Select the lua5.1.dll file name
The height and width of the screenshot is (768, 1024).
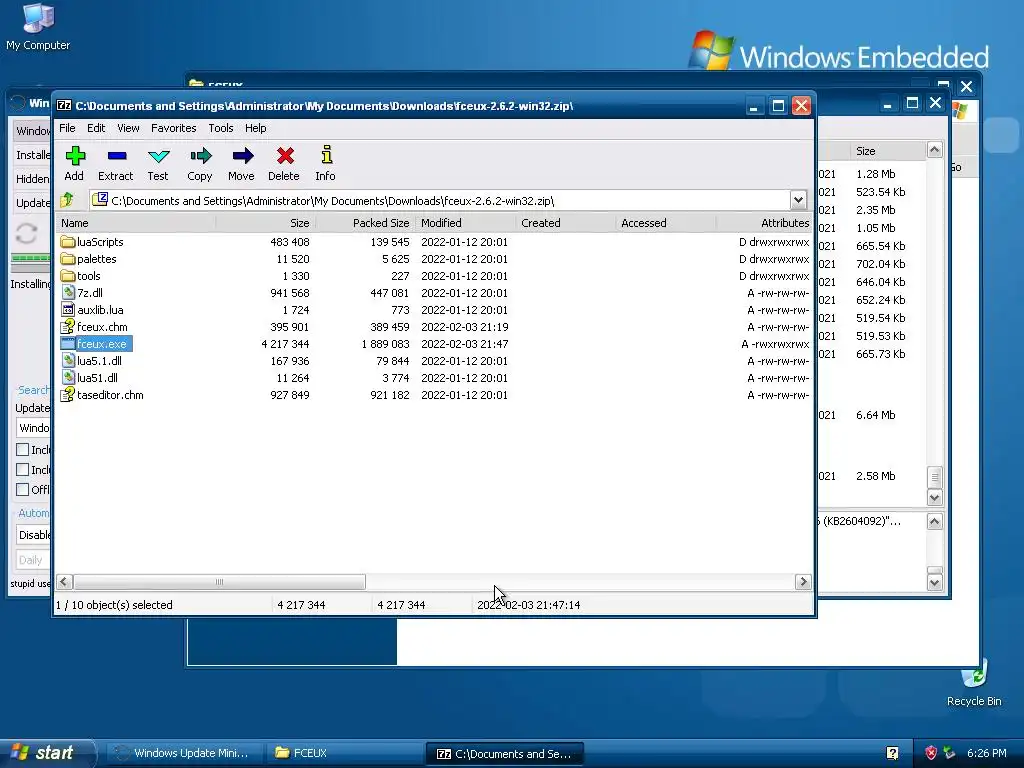tap(99, 360)
